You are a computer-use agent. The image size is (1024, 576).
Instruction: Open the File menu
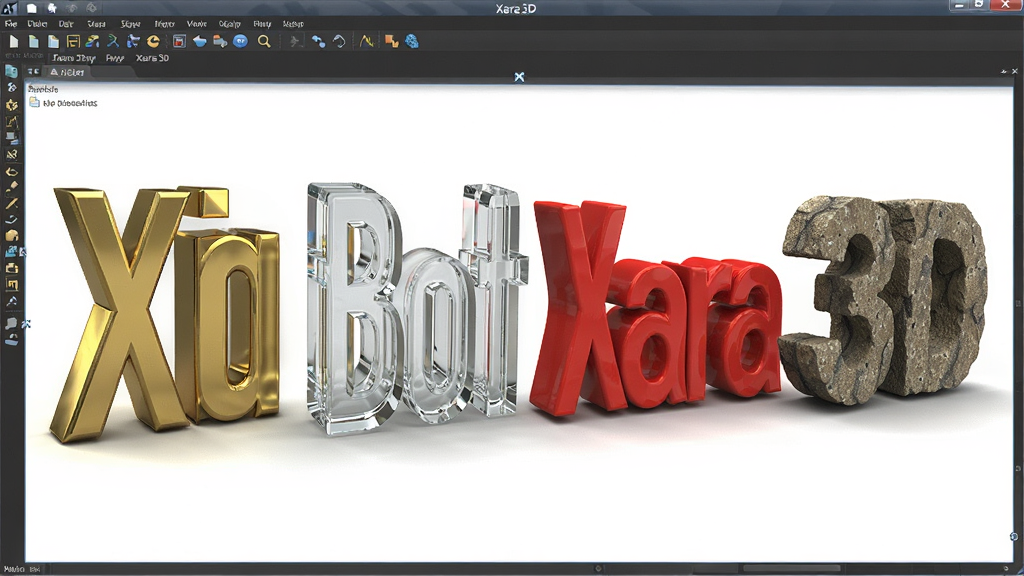tap(10, 24)
